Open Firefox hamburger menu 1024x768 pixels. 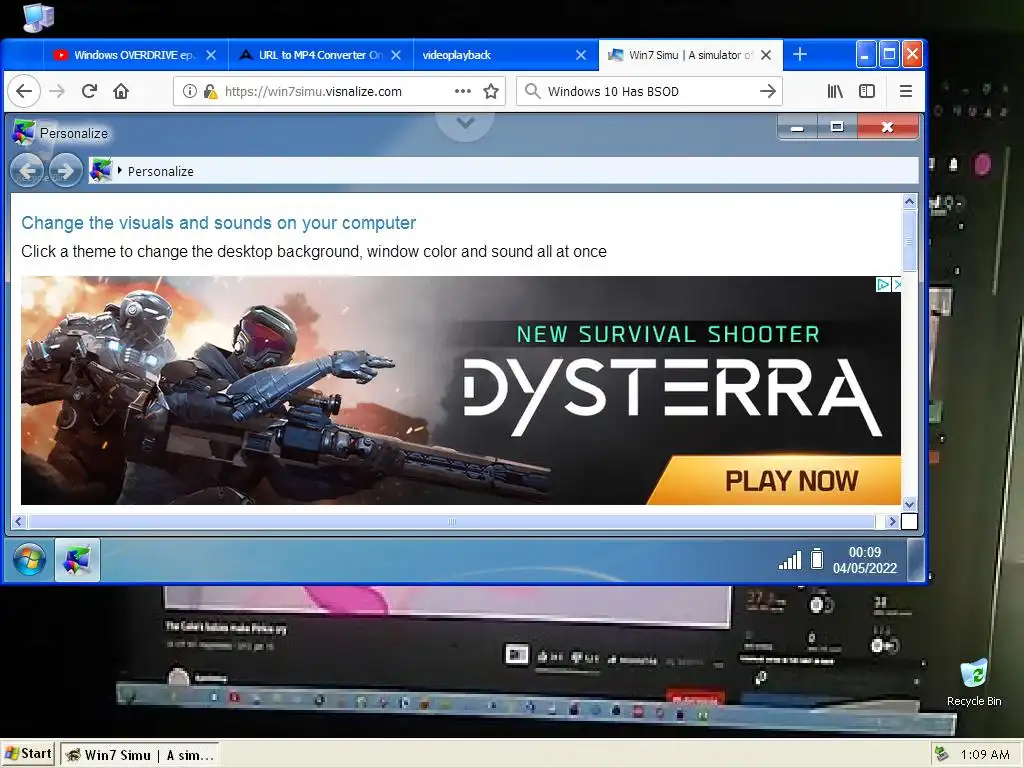click(x=906, y=91)
